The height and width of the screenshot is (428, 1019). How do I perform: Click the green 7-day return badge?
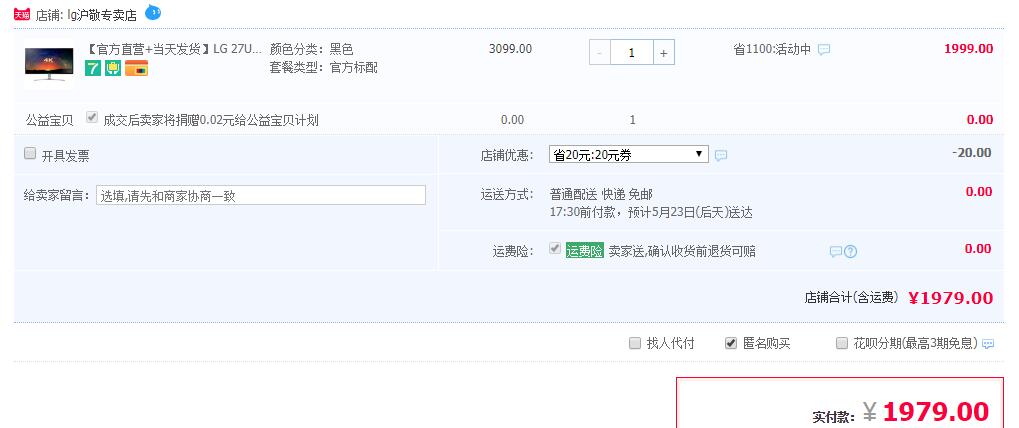tap(93, 68)
